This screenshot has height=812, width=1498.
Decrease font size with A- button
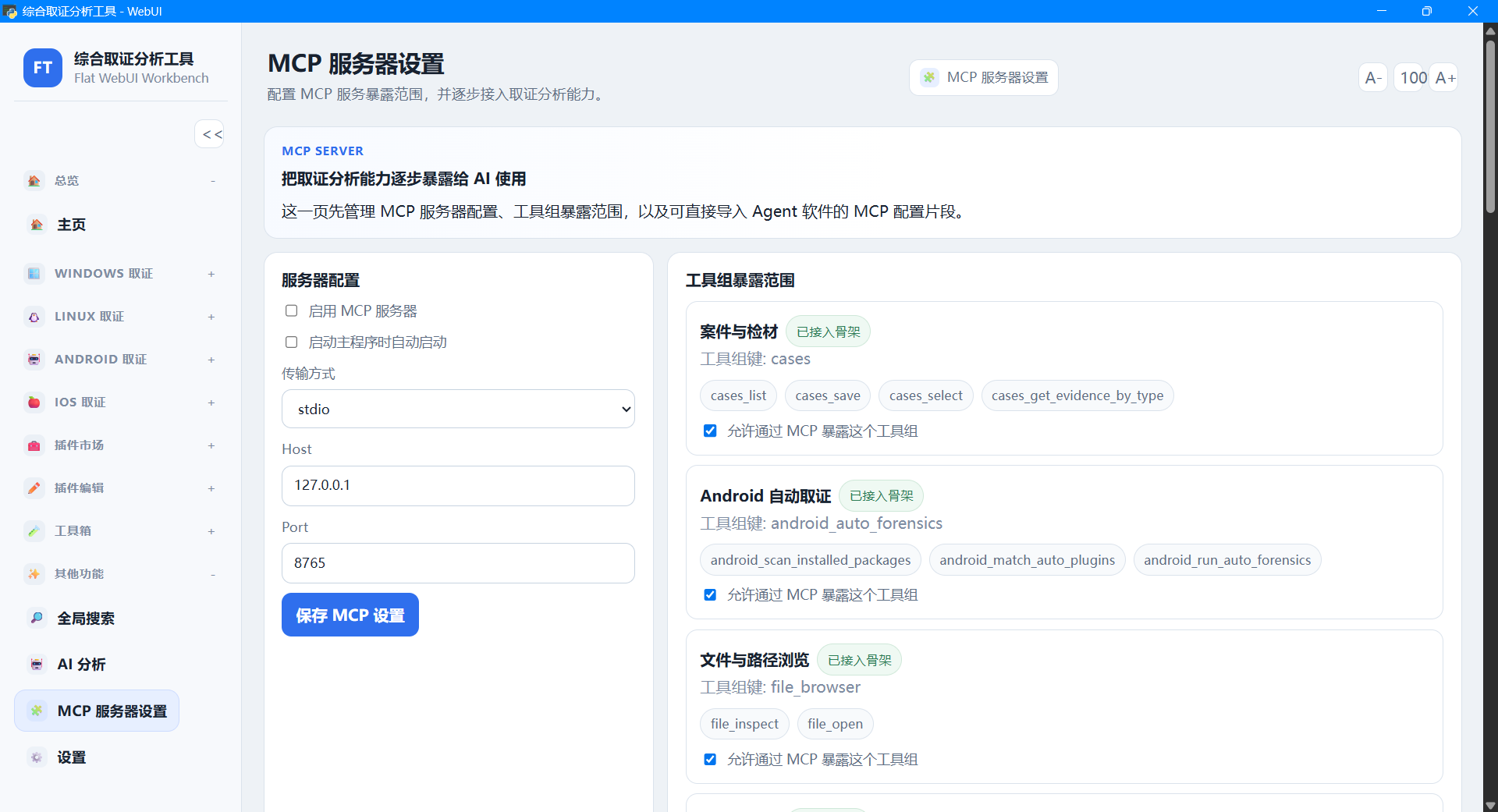(x=1373, y=77)
